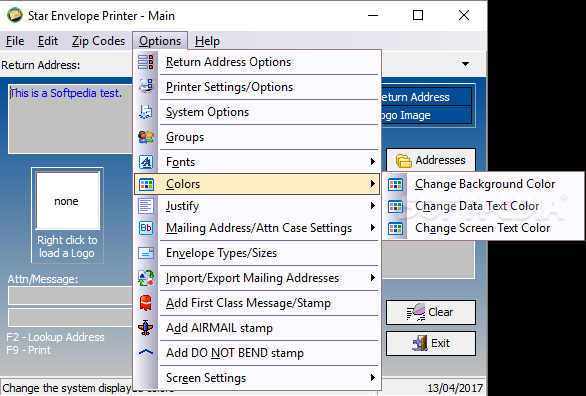Click the Addresses button
Image resolution: width=586 pixels, height=396 pixels.
[431, 160]
